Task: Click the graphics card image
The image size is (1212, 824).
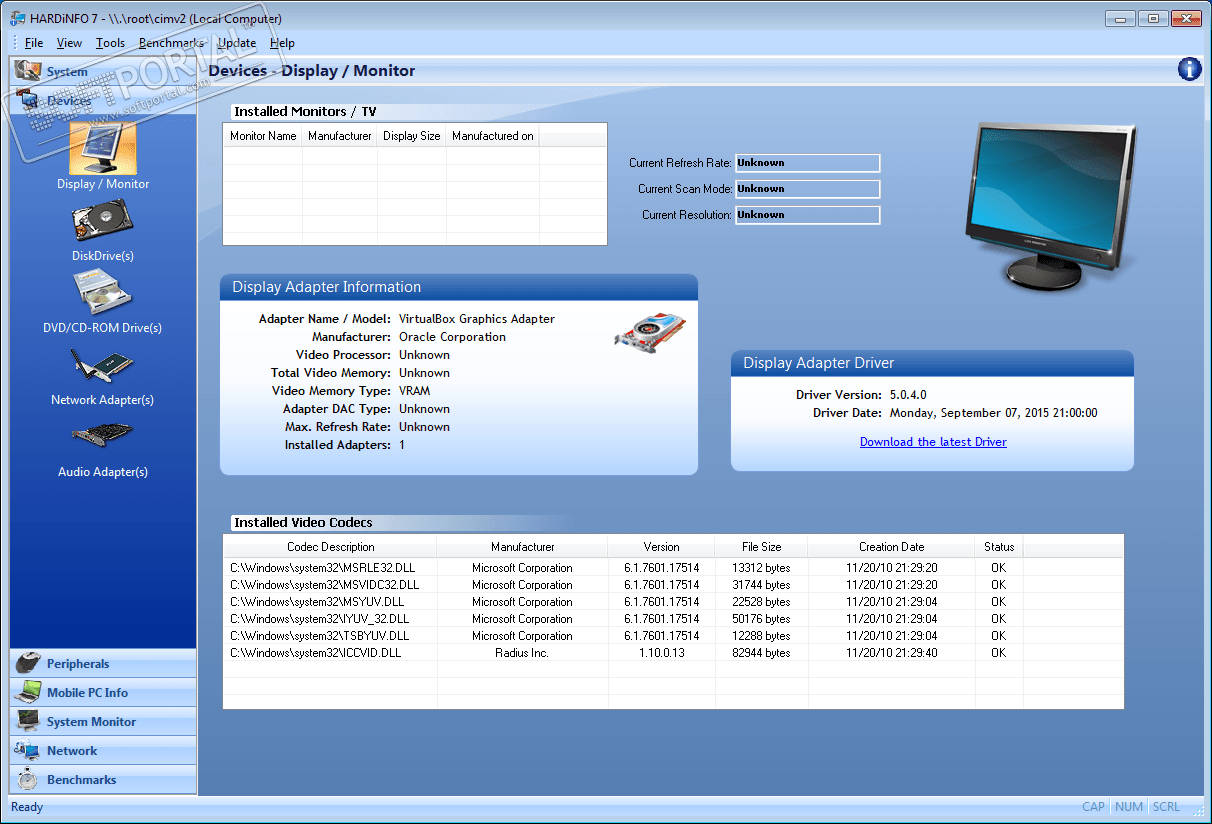Action: [649, 330]
